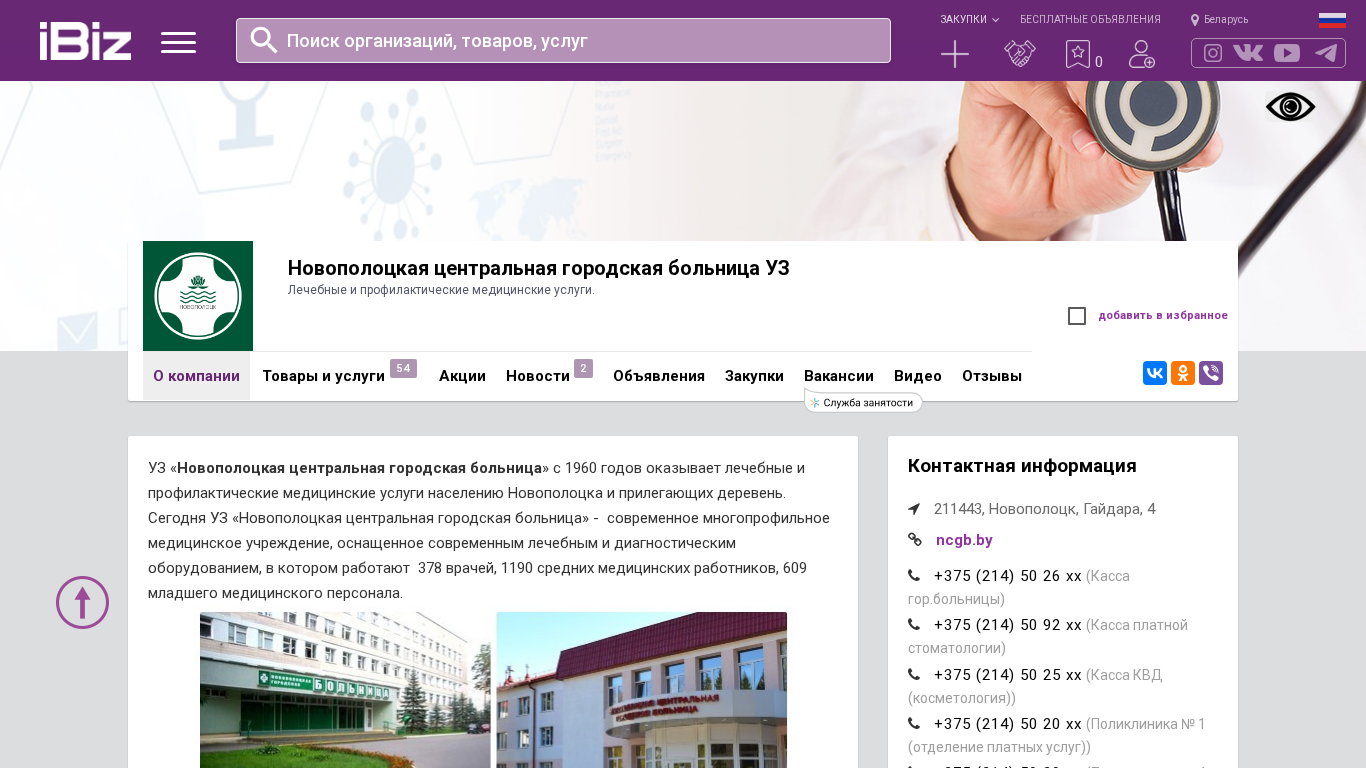This screenshot has width=1366, height=768.
Task: Click the search magnifier icon
Action: coord(263,40)
